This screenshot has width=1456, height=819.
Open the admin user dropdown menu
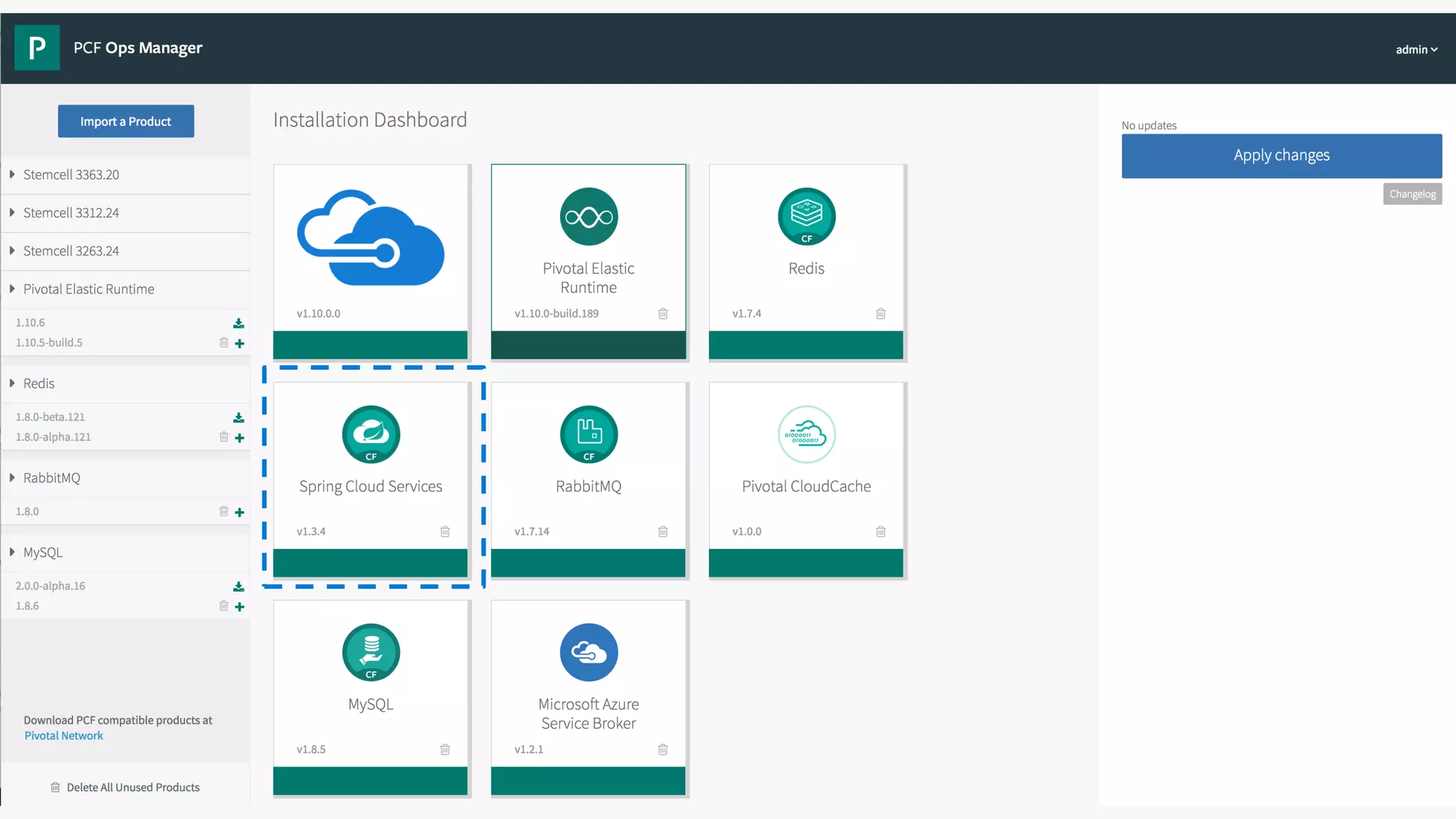click(x=1416, y=49)
